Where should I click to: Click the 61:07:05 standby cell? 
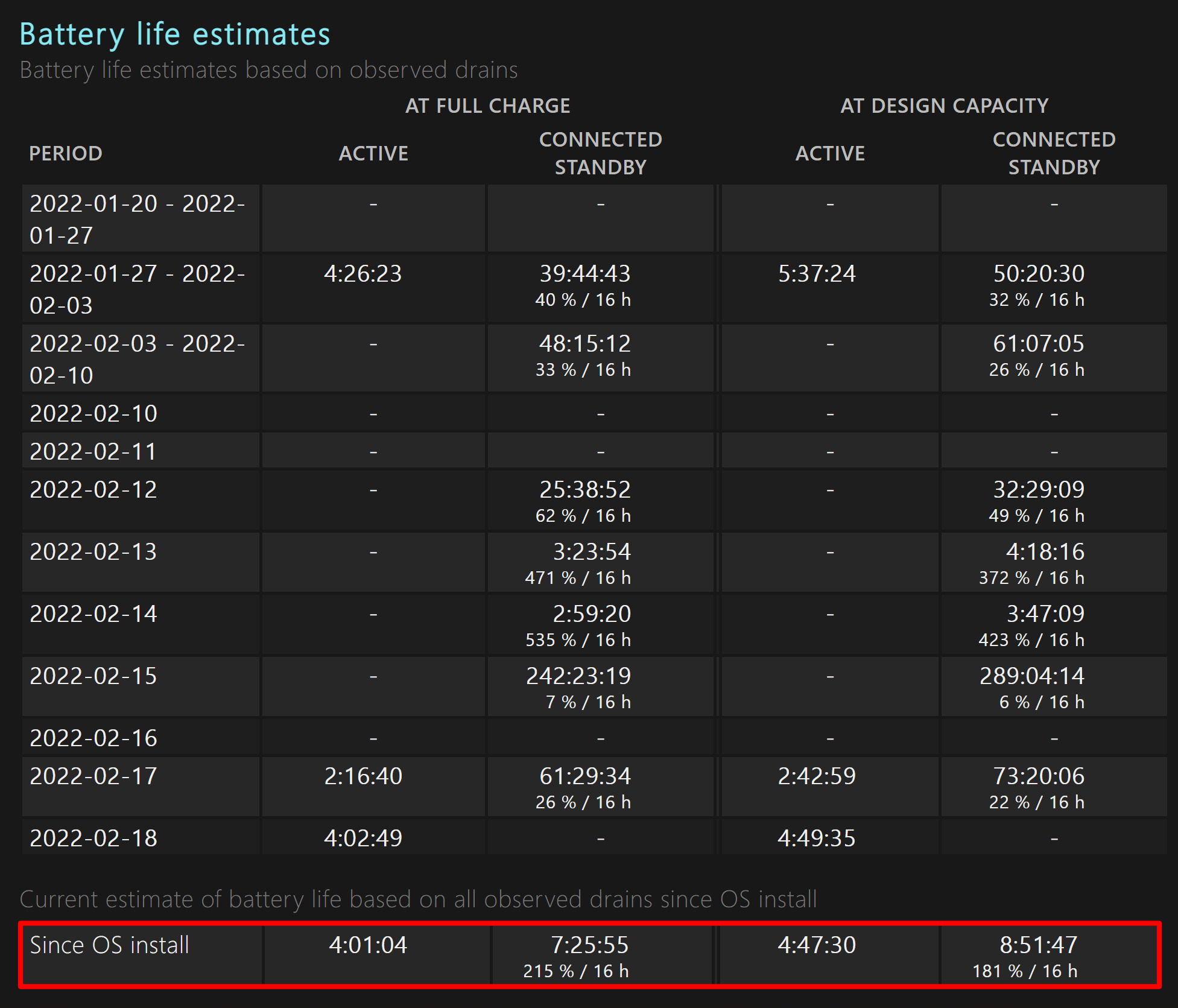tap(1054, 359)
